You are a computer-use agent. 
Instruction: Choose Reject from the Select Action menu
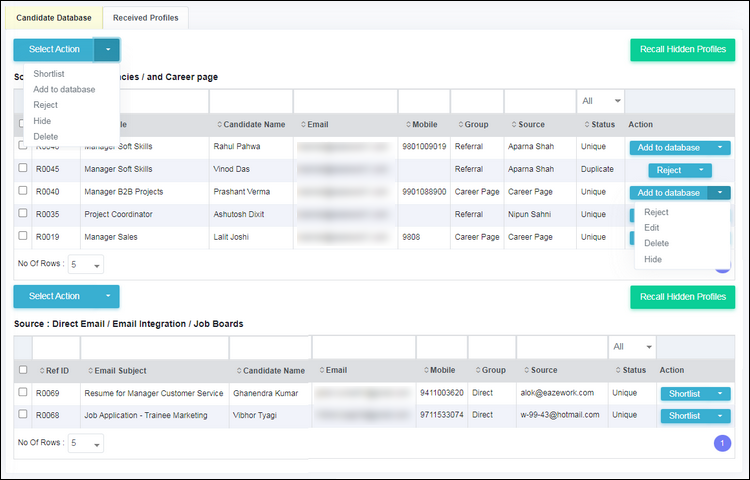point(45,105)
